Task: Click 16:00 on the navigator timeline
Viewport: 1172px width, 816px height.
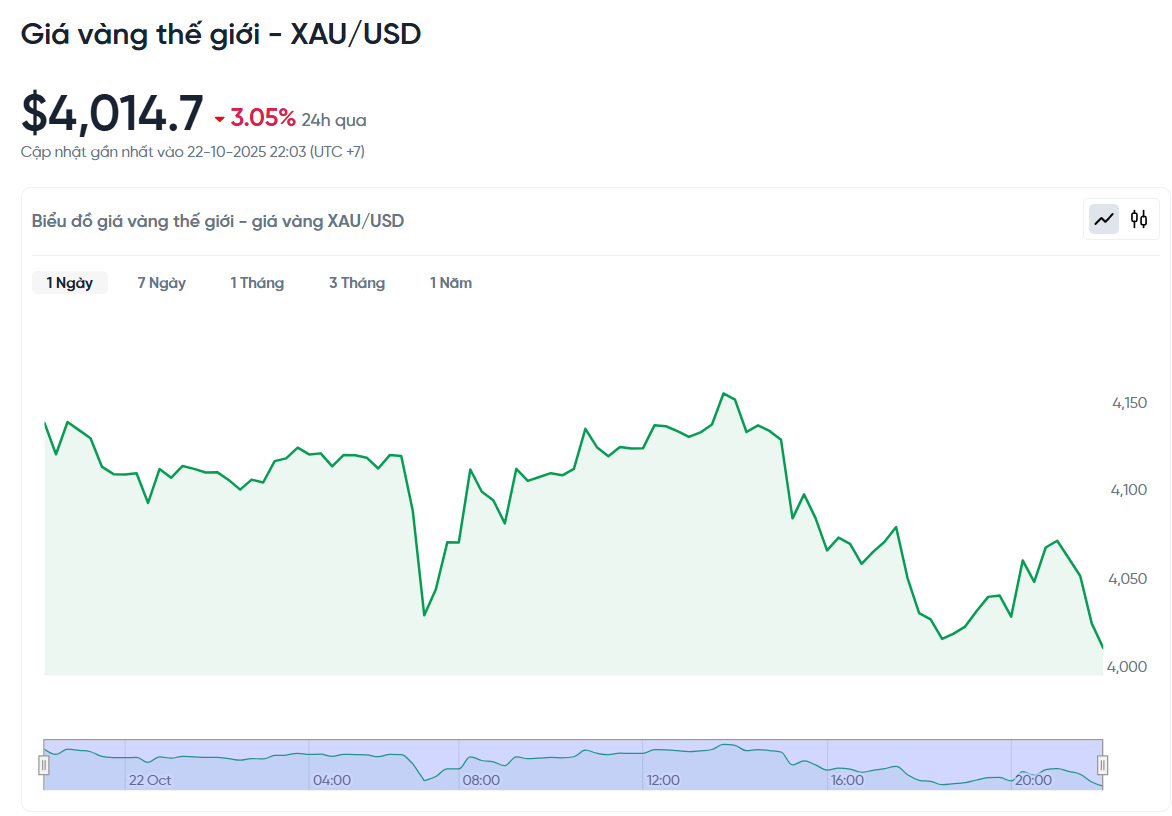Action: tap(847, 780)
